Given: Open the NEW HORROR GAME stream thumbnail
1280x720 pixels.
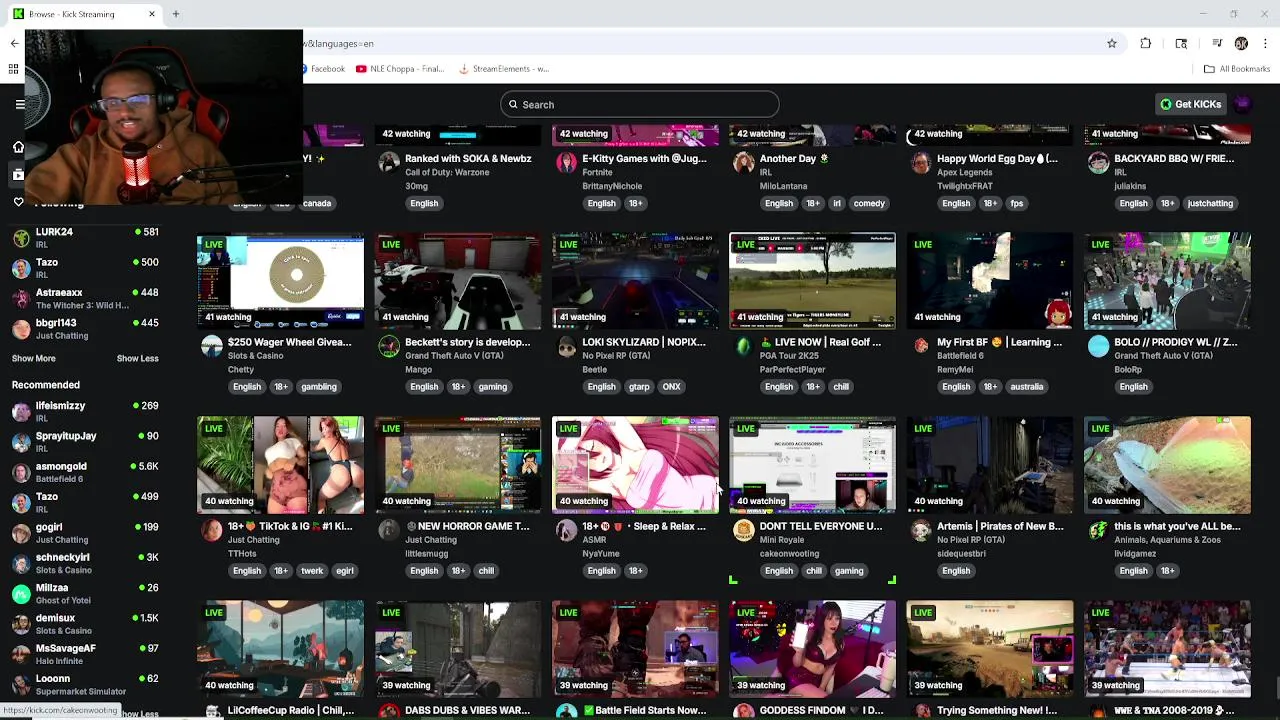Looking at the screenshot, I should 458,465.
